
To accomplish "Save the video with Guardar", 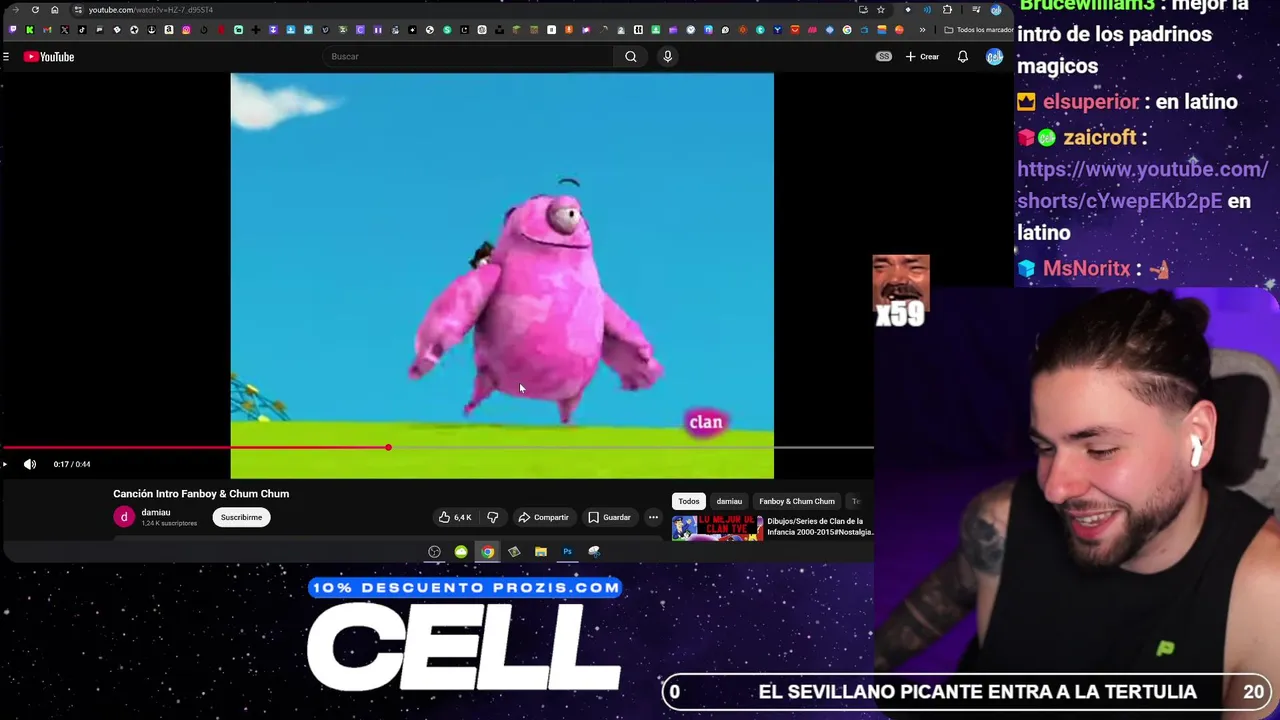I will click(x=609, y=517).
